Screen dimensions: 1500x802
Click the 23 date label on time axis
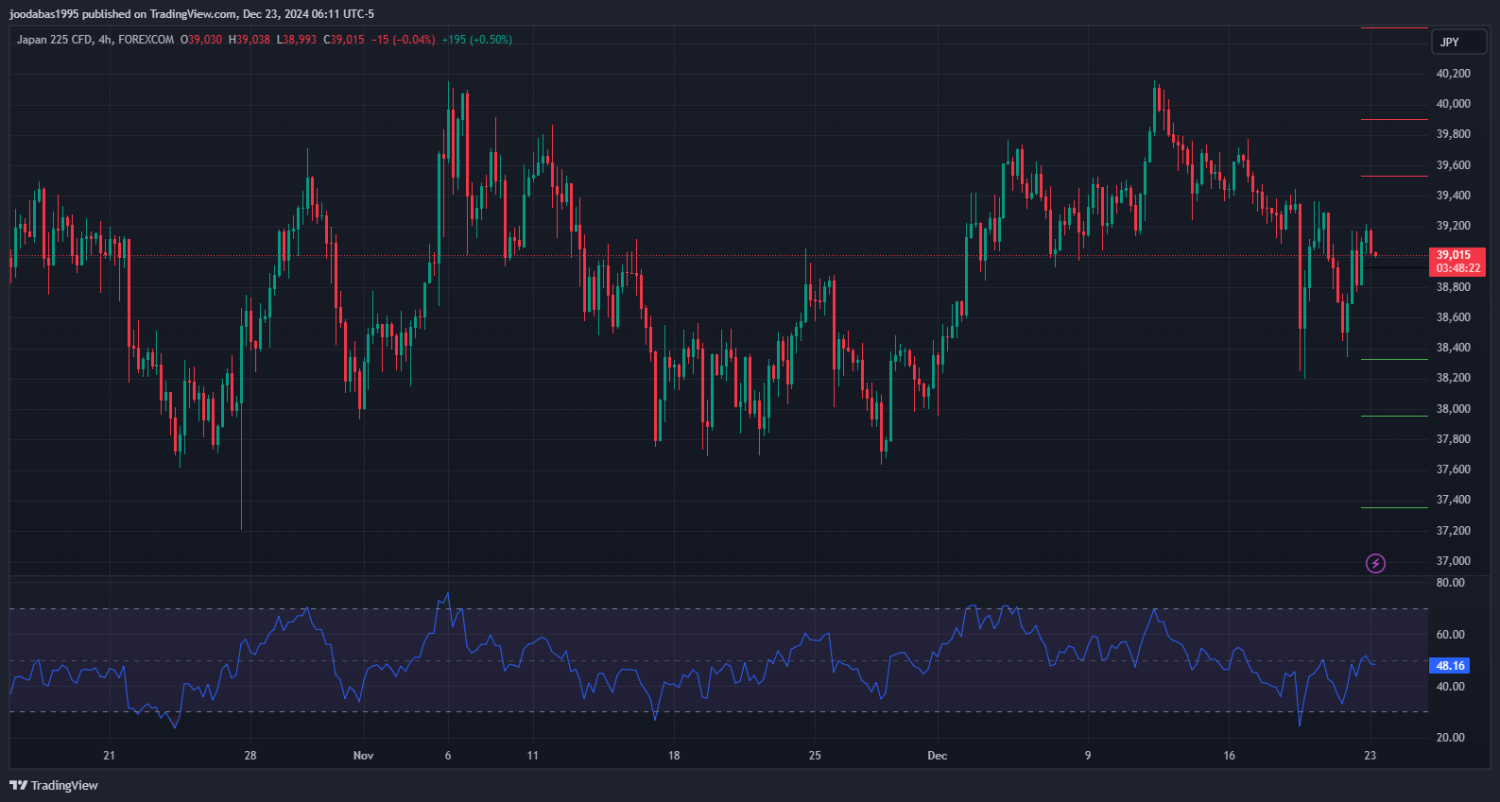point(1370,756)
